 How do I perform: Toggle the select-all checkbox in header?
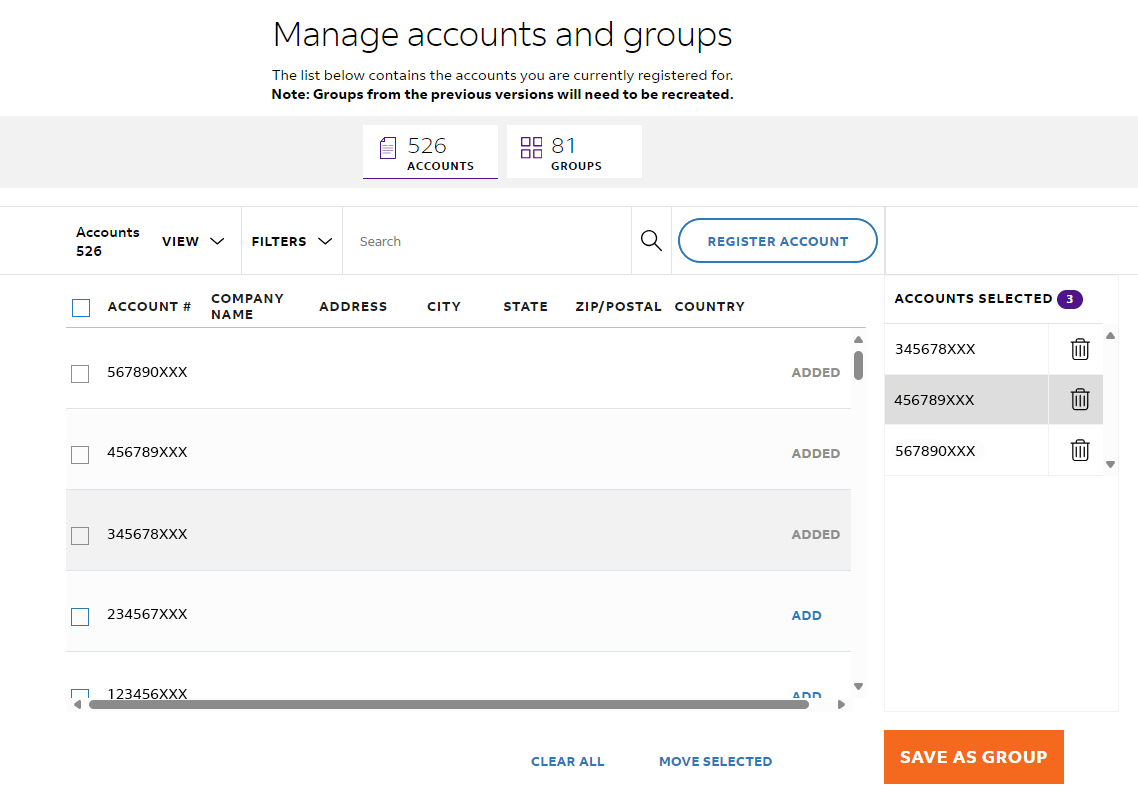pyautogui.click(x=81, y=308)
